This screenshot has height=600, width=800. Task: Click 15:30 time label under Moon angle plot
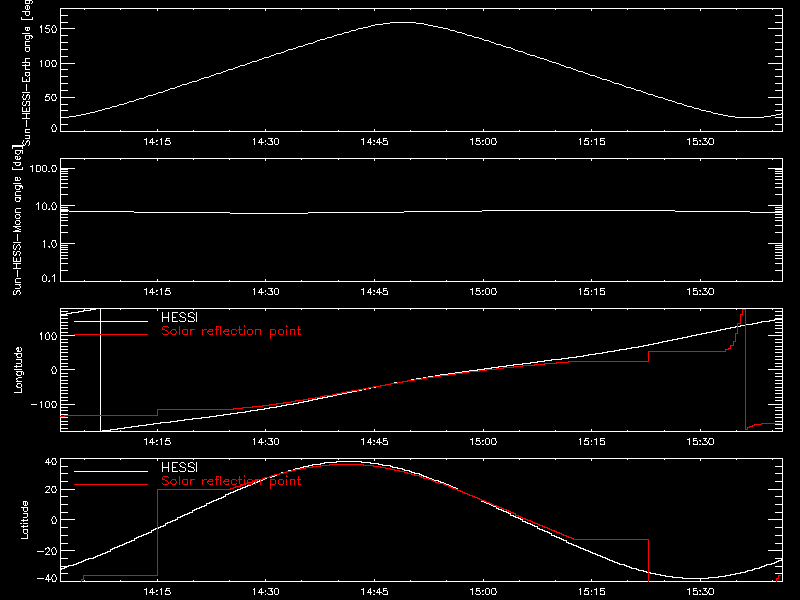701,292
